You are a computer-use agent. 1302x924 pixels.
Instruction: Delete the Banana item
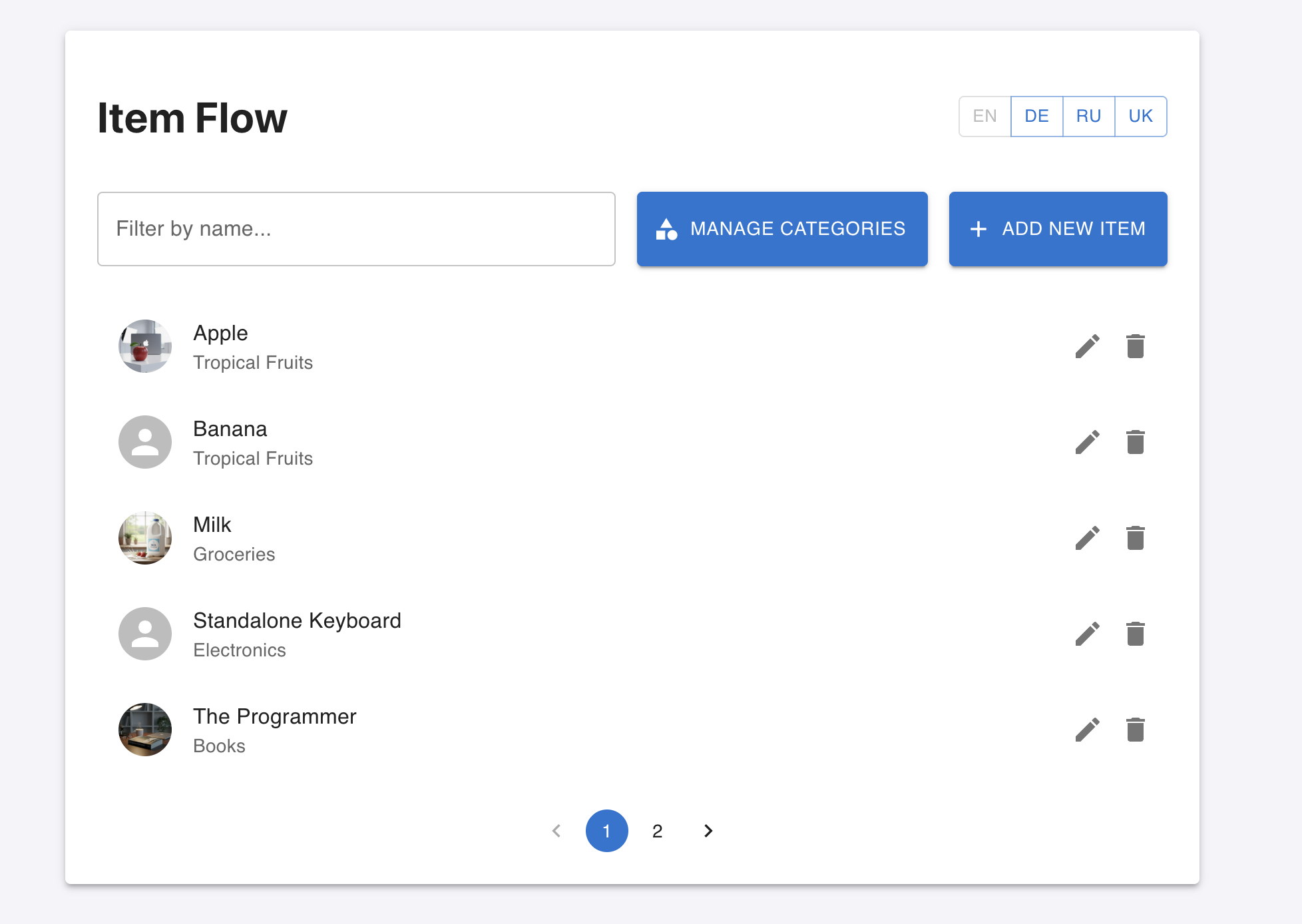(1135, 442)
